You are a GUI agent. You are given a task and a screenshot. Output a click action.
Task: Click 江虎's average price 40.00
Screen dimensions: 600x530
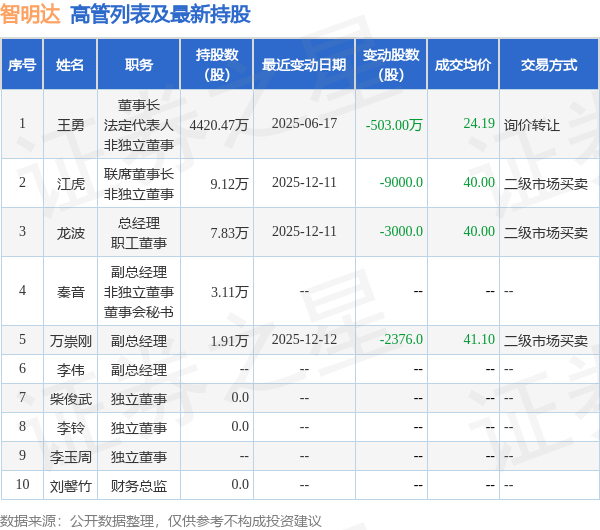coord(479,182)
